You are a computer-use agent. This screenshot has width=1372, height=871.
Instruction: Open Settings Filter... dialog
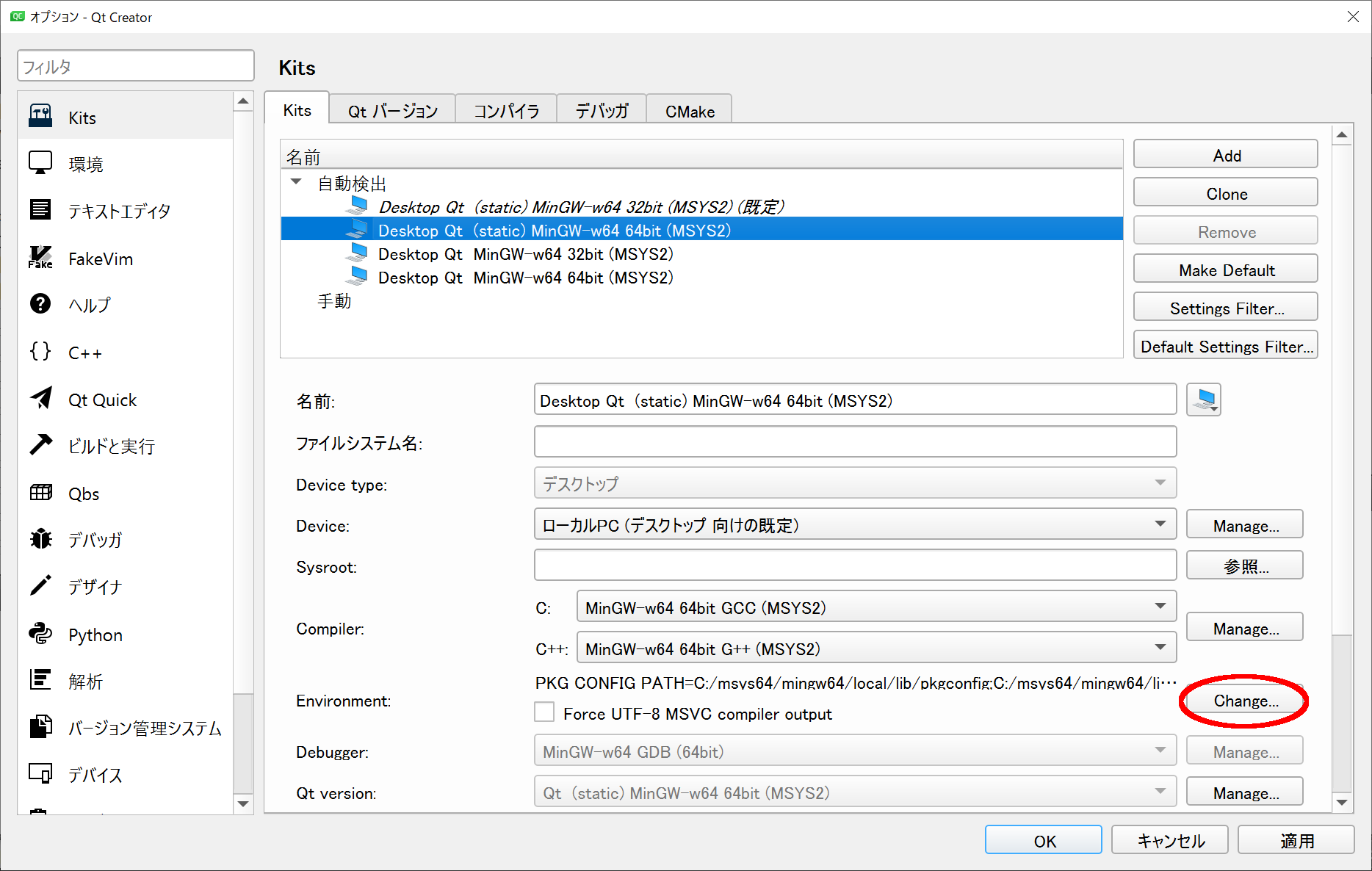coord(1226,308)
